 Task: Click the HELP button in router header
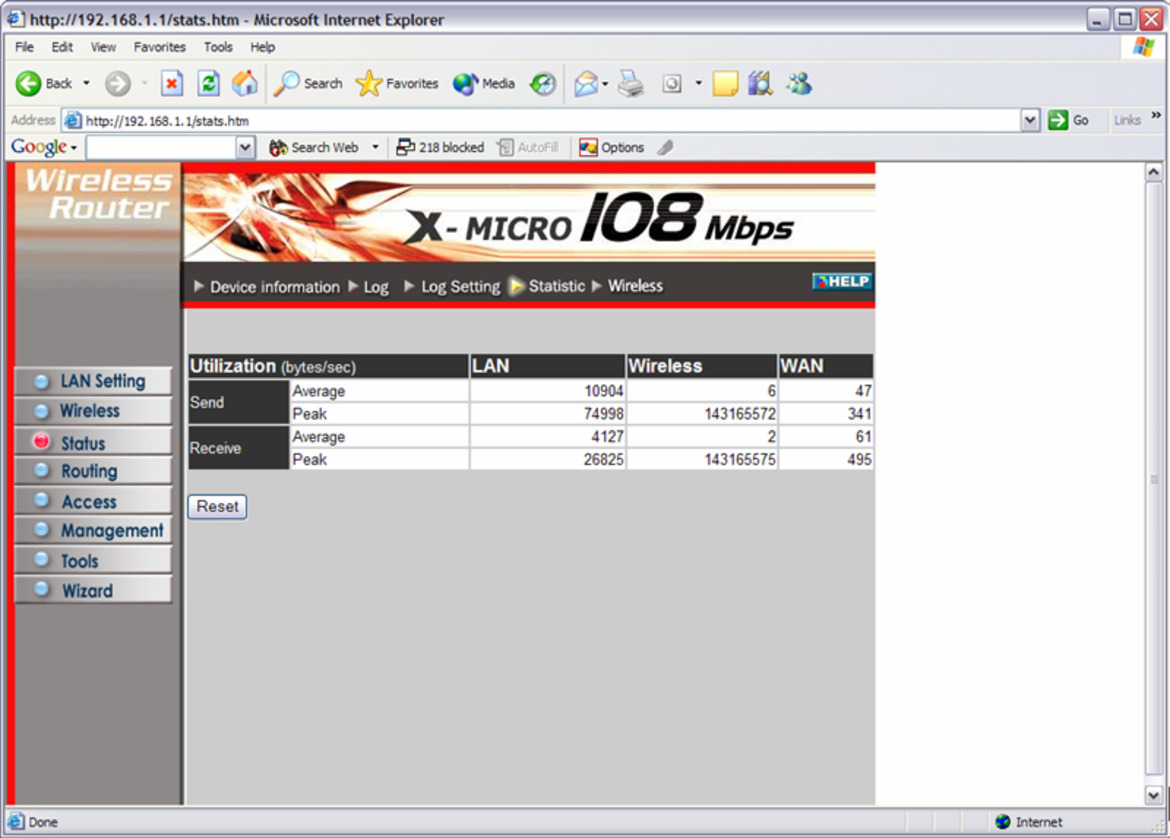[x=842, y=281]
